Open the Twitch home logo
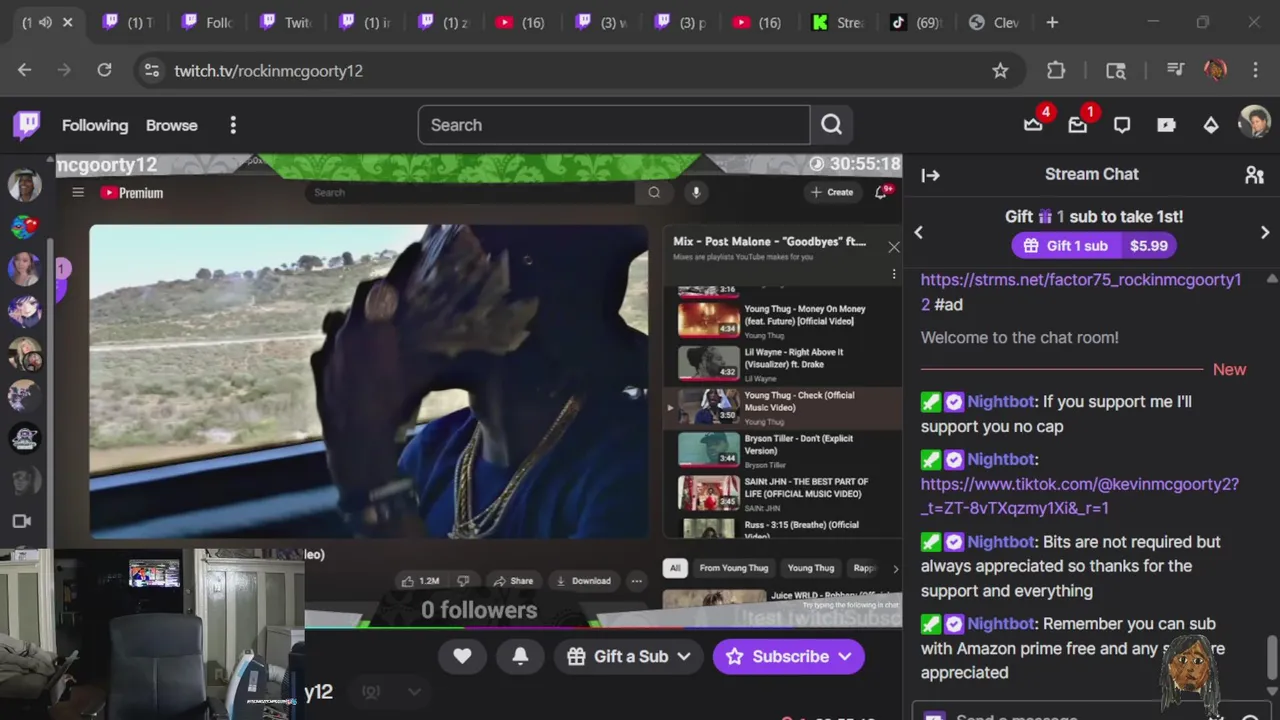1280x720 pixels. pyautogui.click(x=27, y=125)
